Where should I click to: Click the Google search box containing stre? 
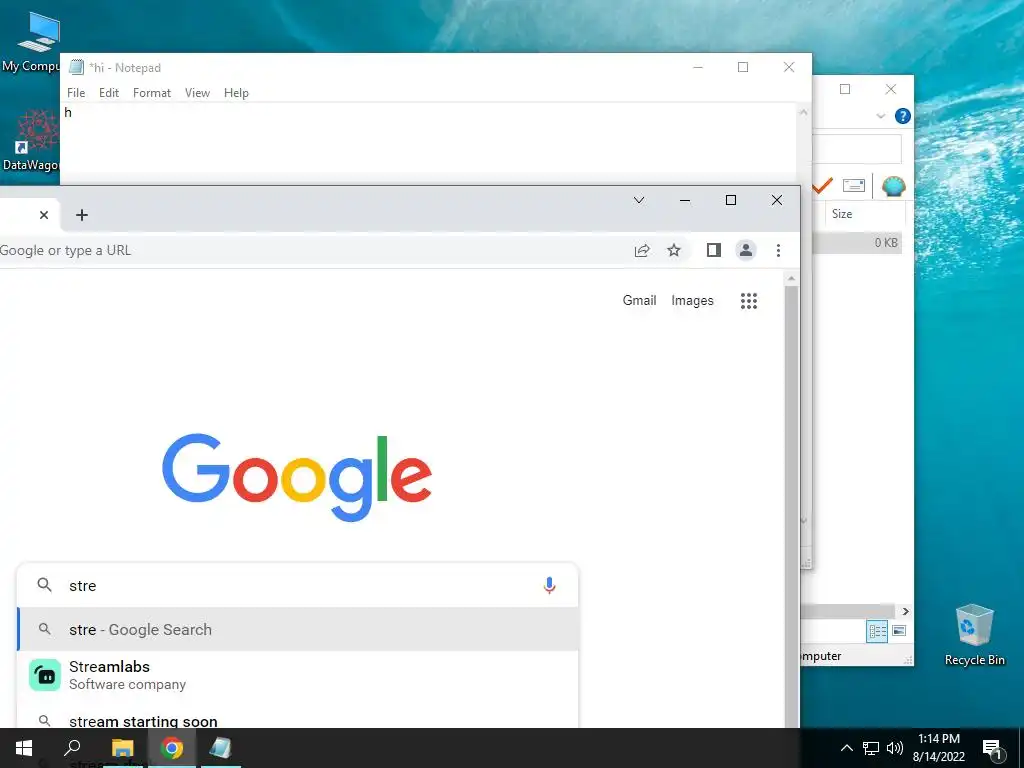297,585
